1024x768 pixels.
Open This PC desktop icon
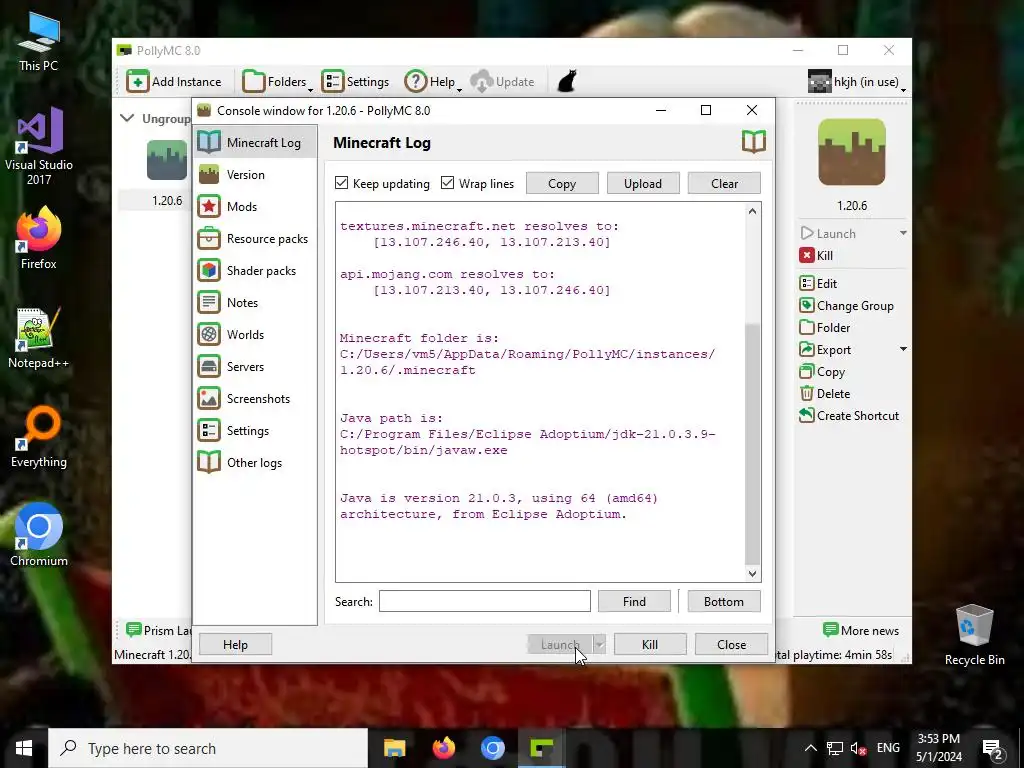pyautogui.click(x=39, y=40)
